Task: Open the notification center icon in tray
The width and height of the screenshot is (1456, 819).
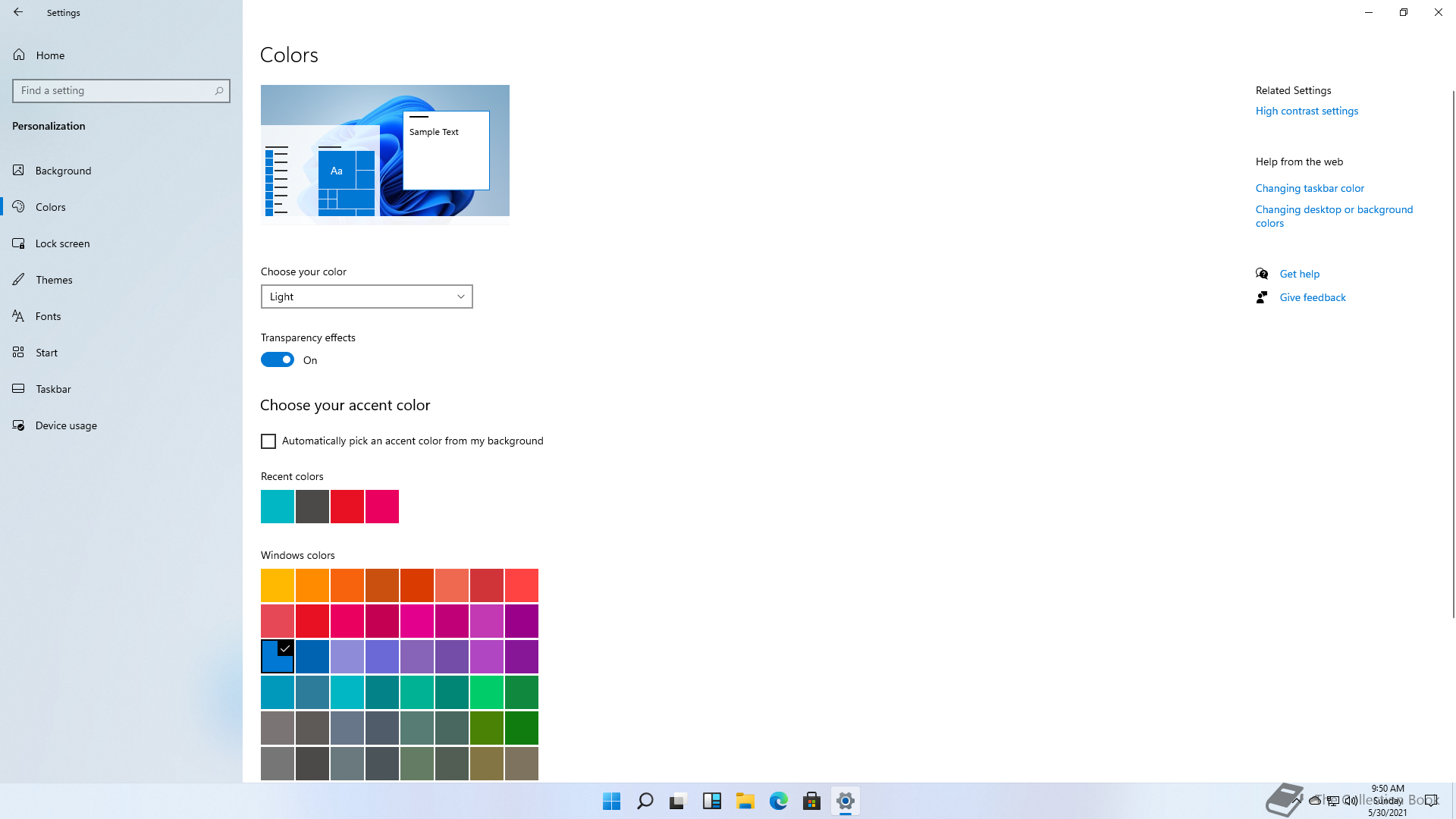Action: pyautogui.click(x=1431, y=801)
